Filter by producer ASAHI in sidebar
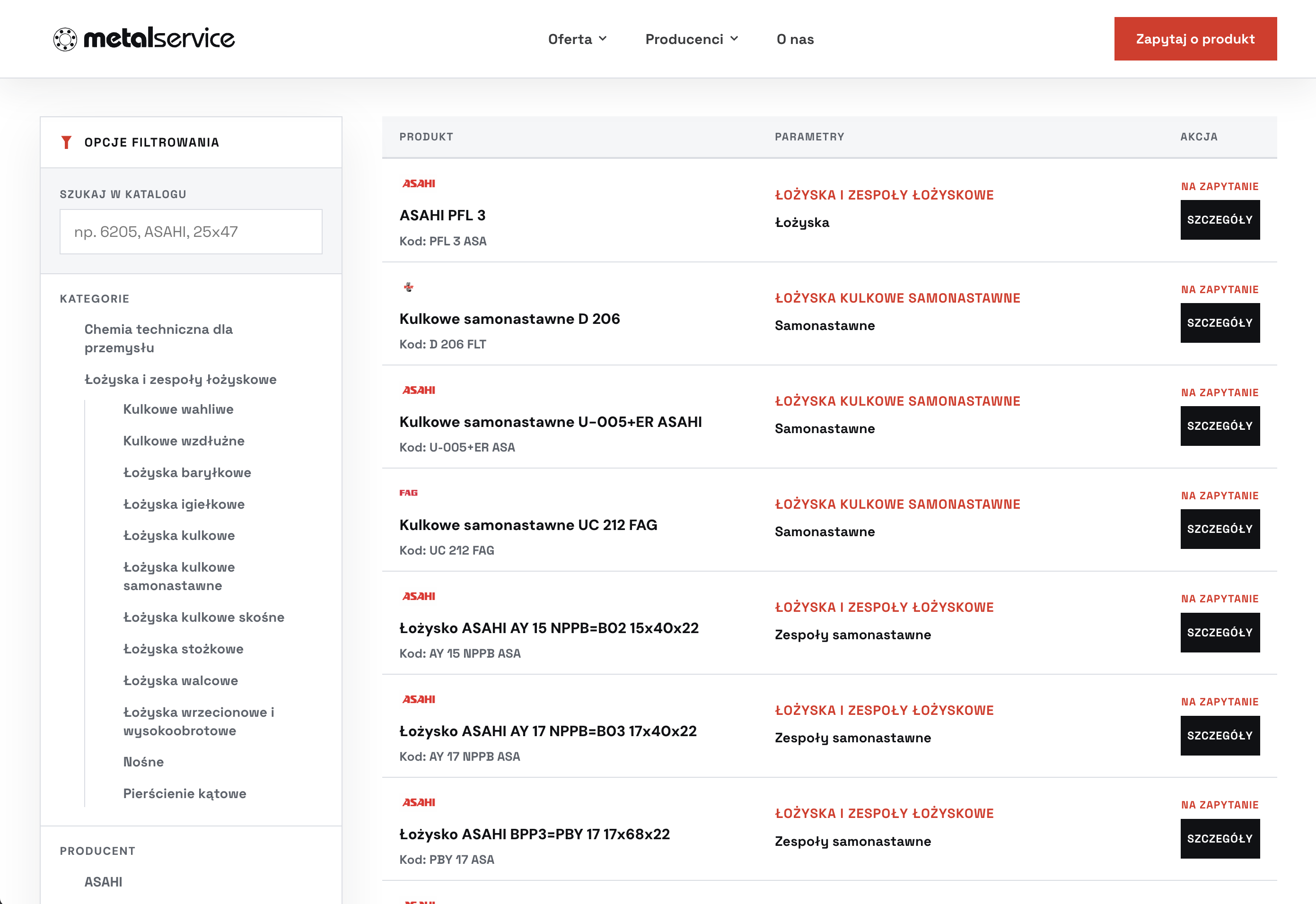Screen dimensions: 1316x904 (x=104, y=882)
